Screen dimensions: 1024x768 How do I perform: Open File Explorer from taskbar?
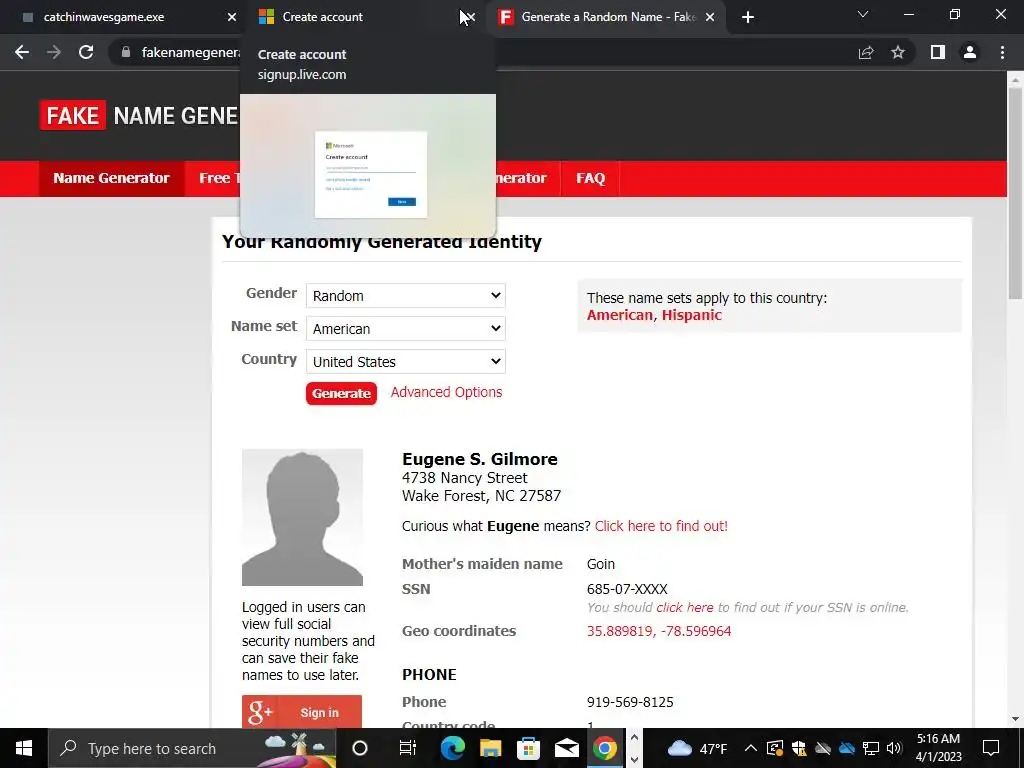pyautogui.click(x=490, y=748)
